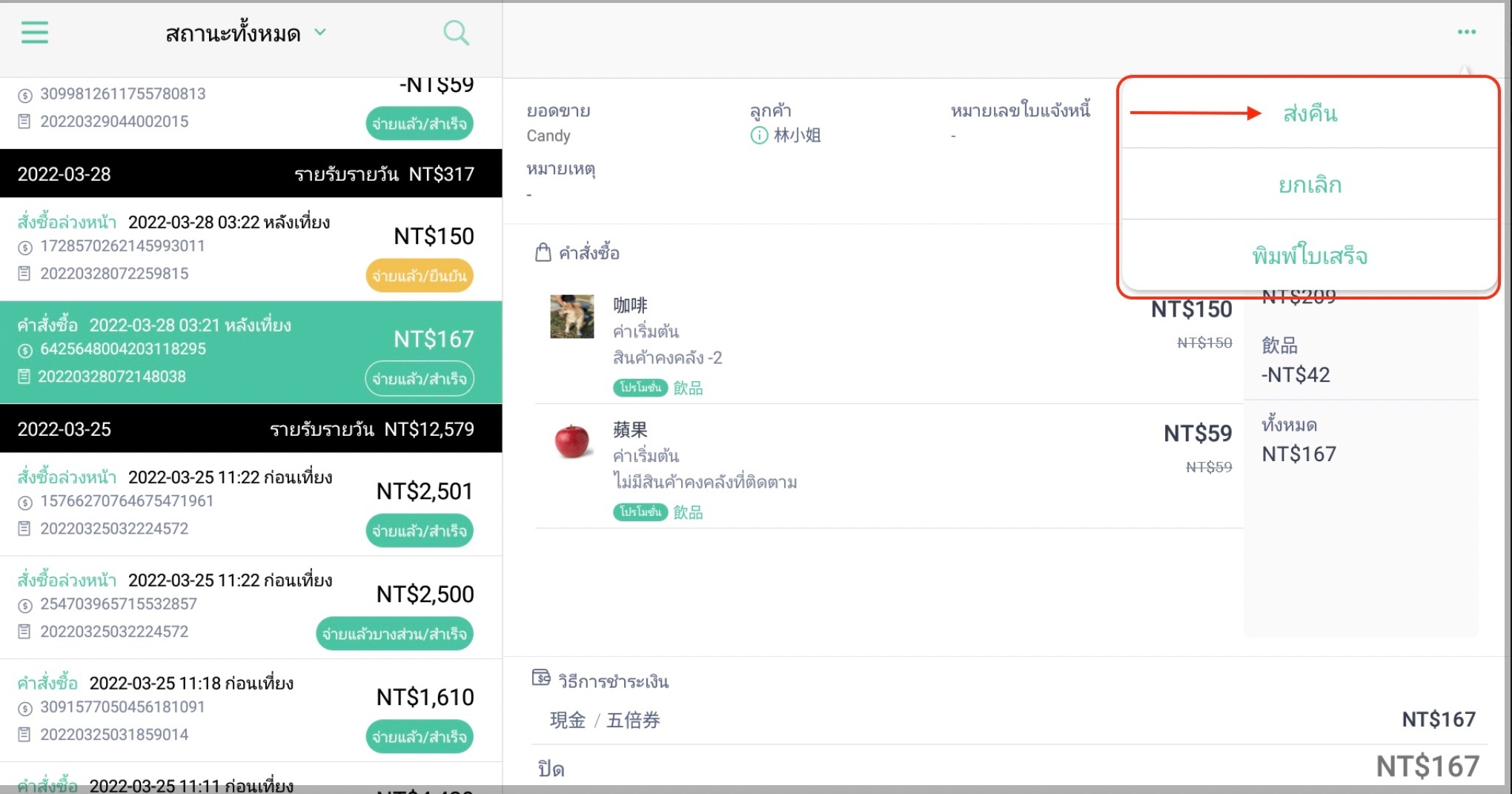Click the receipt number 20220328072259815
Image resolution: width=1512 pixels, height=794 pixels.
click(x=114, y=274)
